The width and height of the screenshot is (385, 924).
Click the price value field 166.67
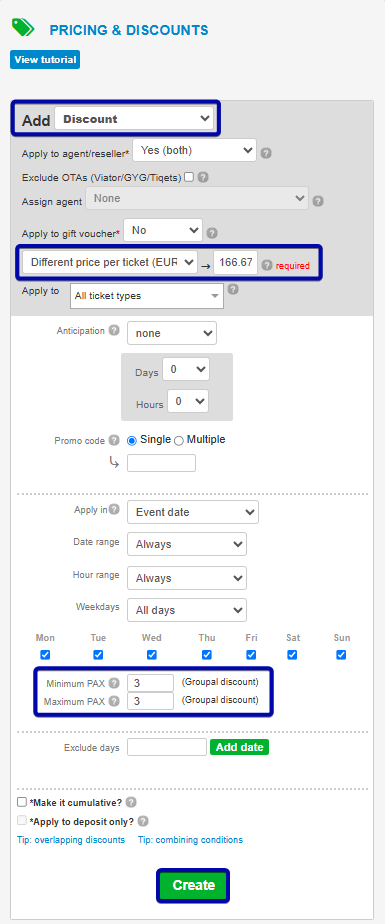tap(235, 262)
